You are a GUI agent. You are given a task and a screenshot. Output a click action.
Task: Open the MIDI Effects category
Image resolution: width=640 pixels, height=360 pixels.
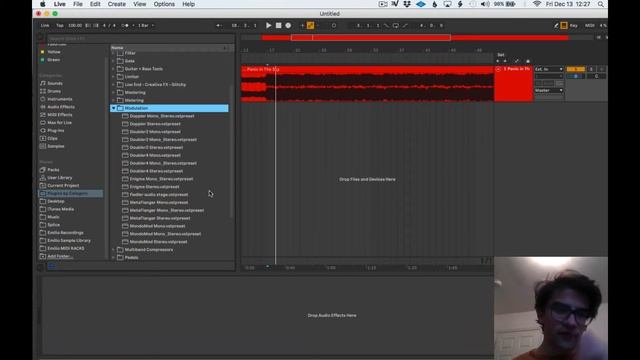click(x=60, y=115)
